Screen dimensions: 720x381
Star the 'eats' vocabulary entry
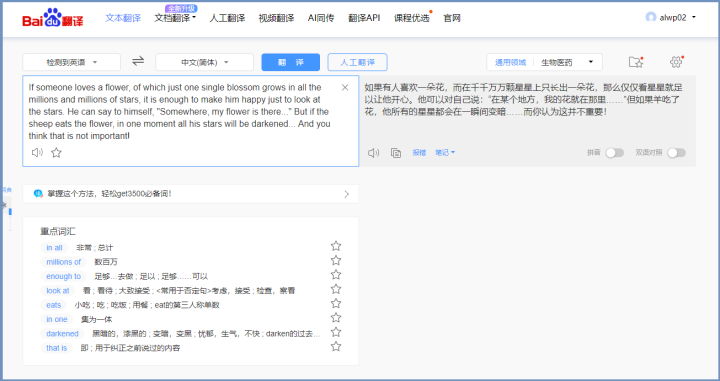click(x=336, y=303)
